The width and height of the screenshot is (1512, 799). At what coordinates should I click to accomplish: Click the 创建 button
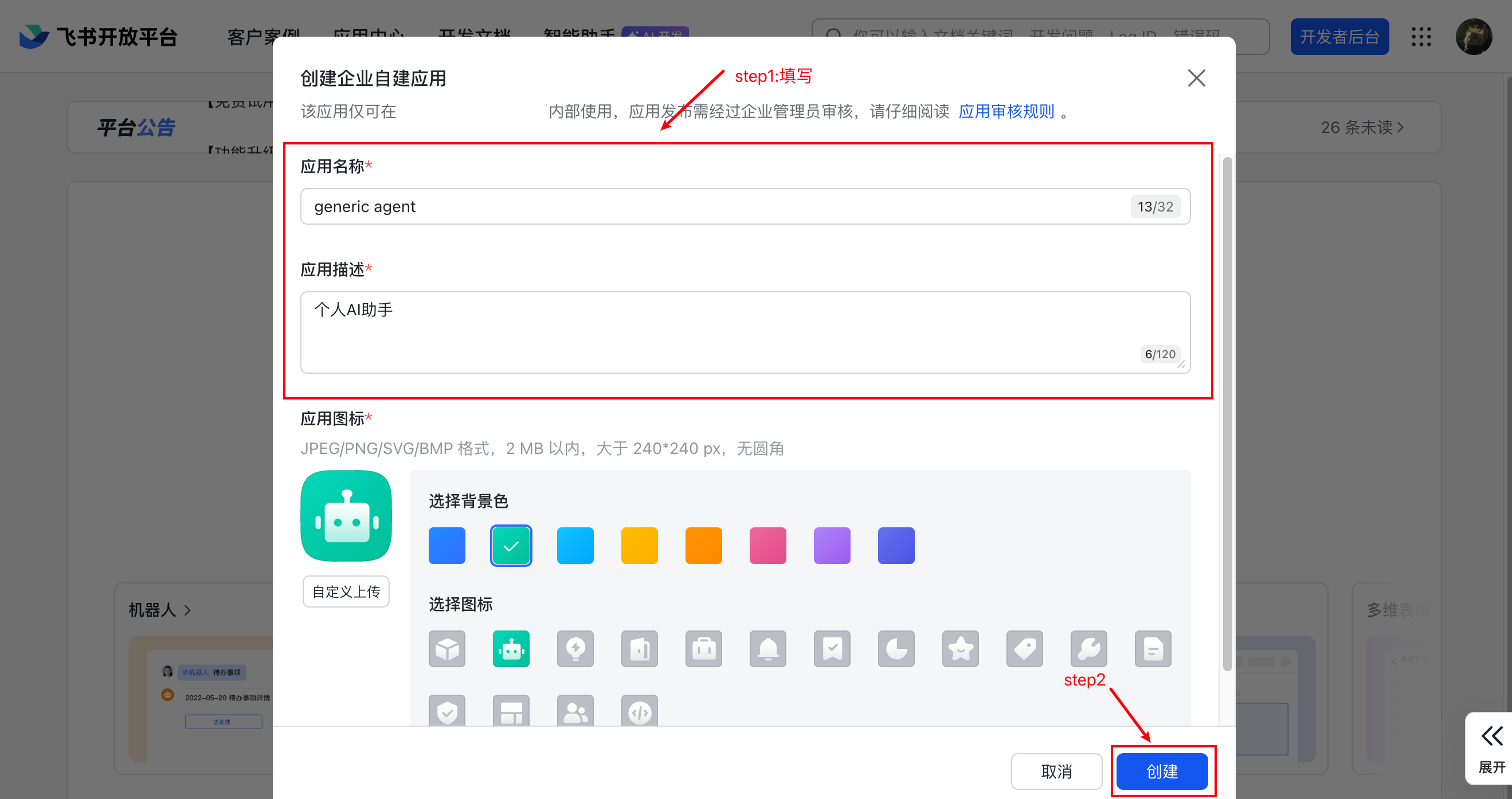[1162, 771]
